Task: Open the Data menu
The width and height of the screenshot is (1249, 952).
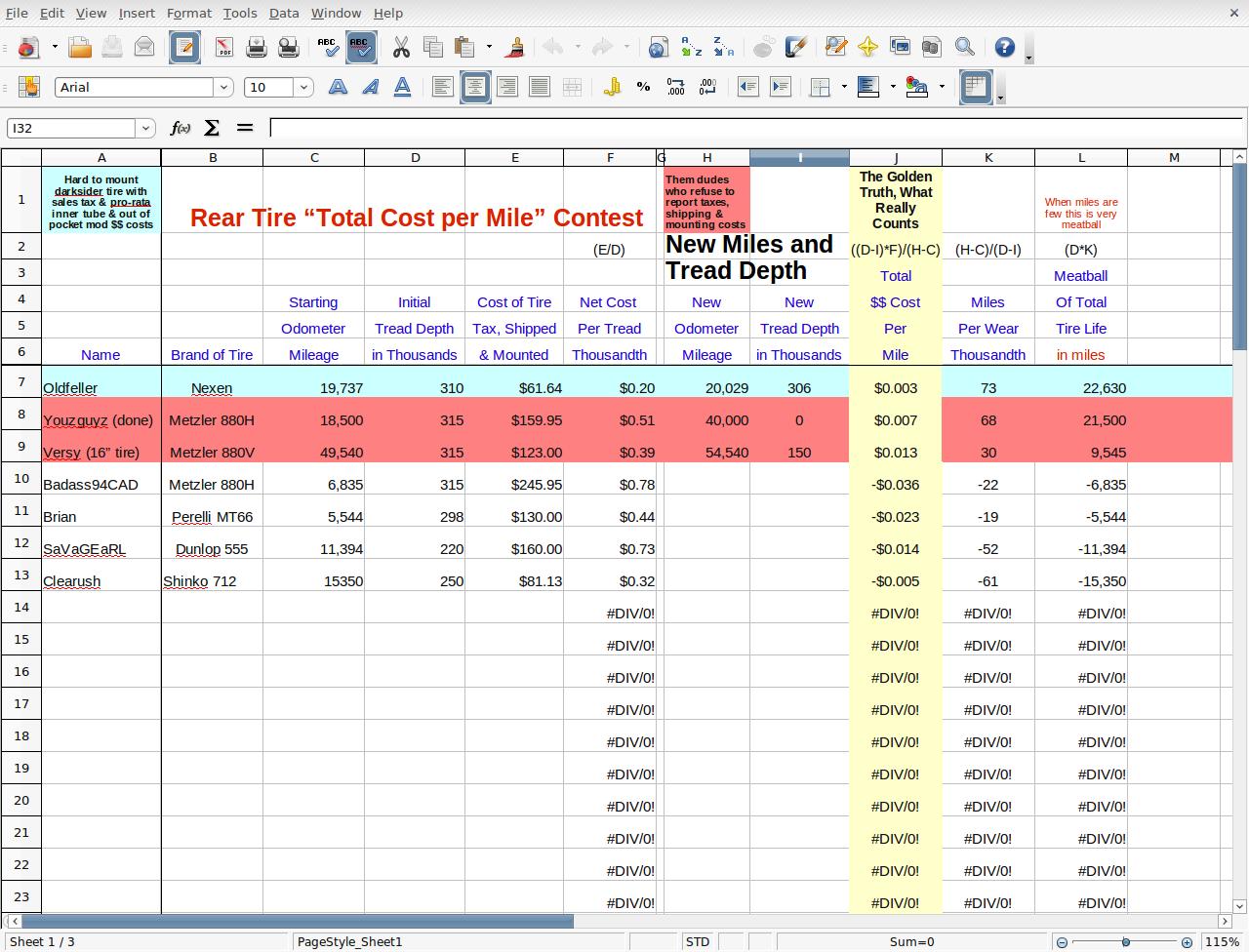Action: coord(284,13)
